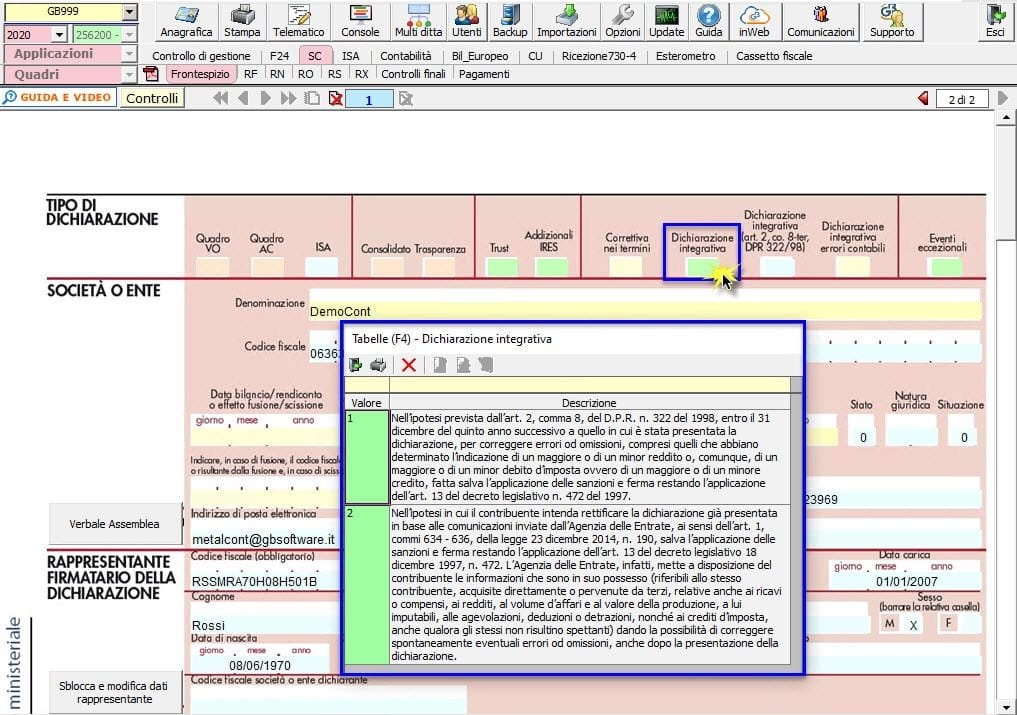Tick the Quadro AC box
This screenshot has width=1017, height=715.
pos(267,267)
